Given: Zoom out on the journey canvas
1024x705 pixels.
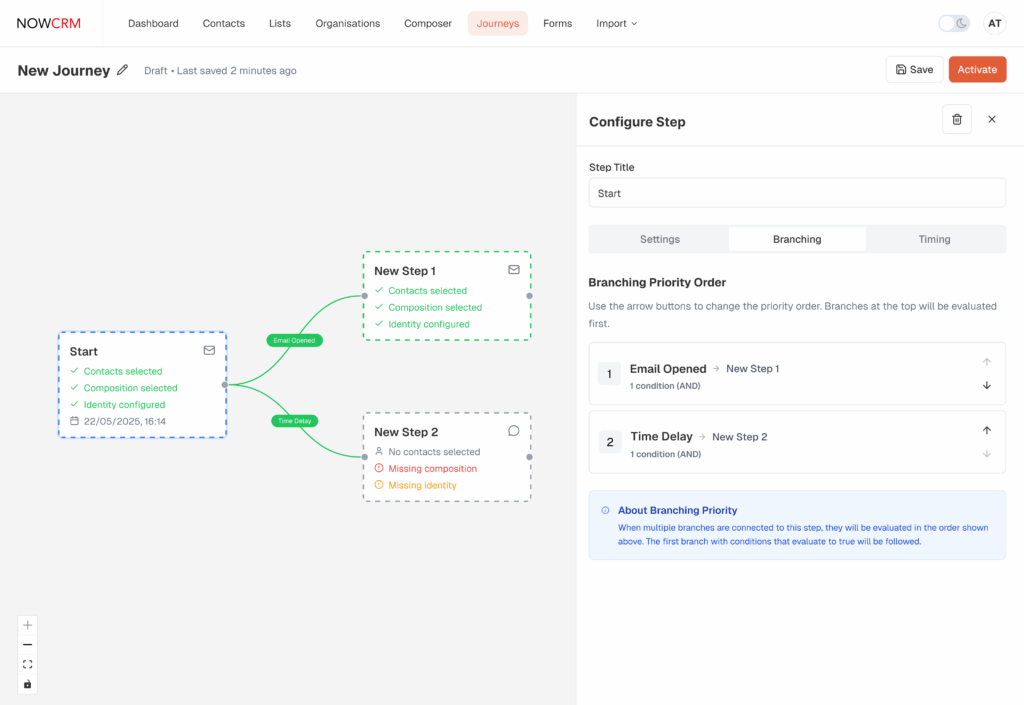Looking at the screenshot, I should [x=28, y=645].
